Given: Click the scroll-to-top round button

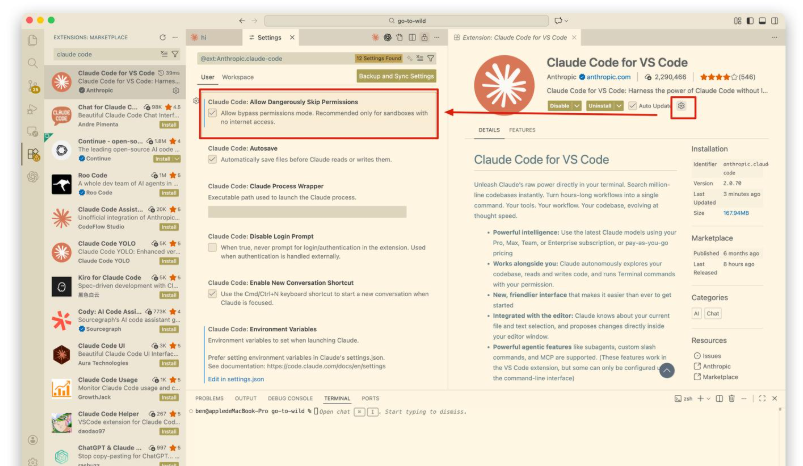Looking at the screenshot, I should [x=666, y=370].
